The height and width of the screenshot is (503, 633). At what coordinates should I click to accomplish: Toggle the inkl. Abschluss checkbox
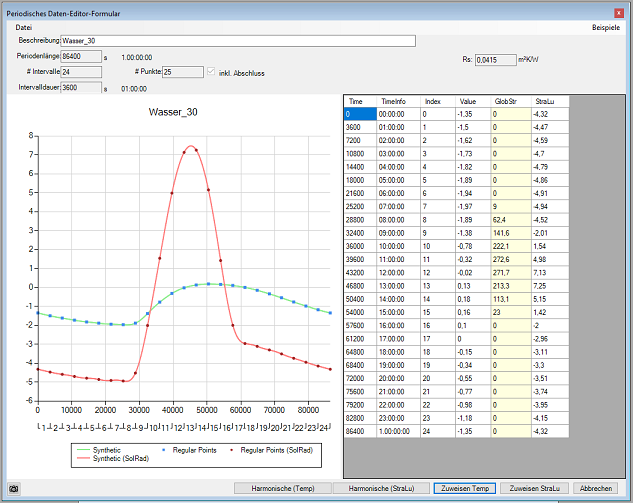(209, 72)
